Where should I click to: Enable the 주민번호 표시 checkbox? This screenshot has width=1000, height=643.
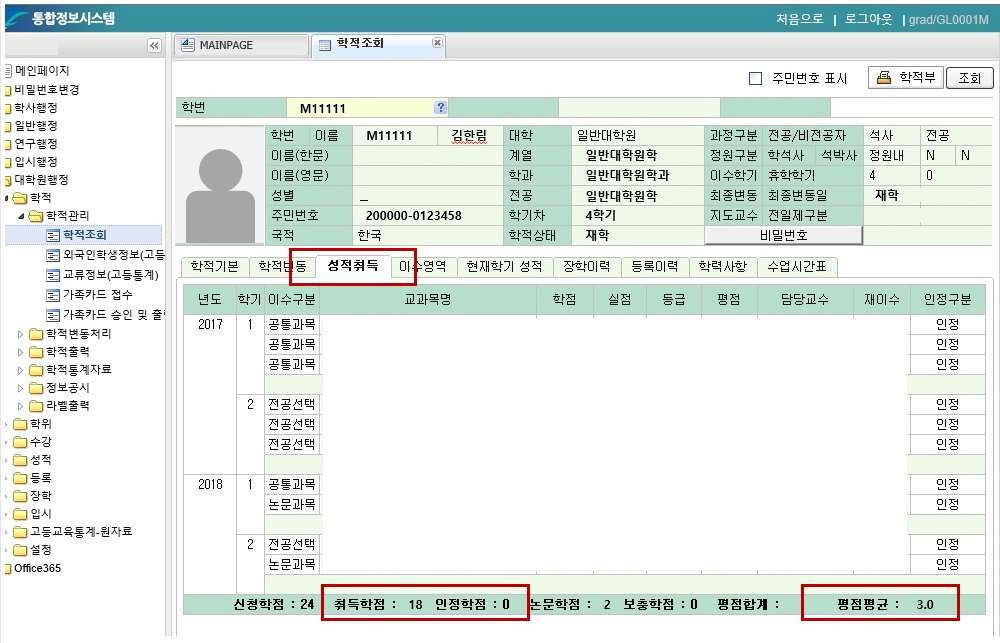pyautogui.click(x=757, y=77)
